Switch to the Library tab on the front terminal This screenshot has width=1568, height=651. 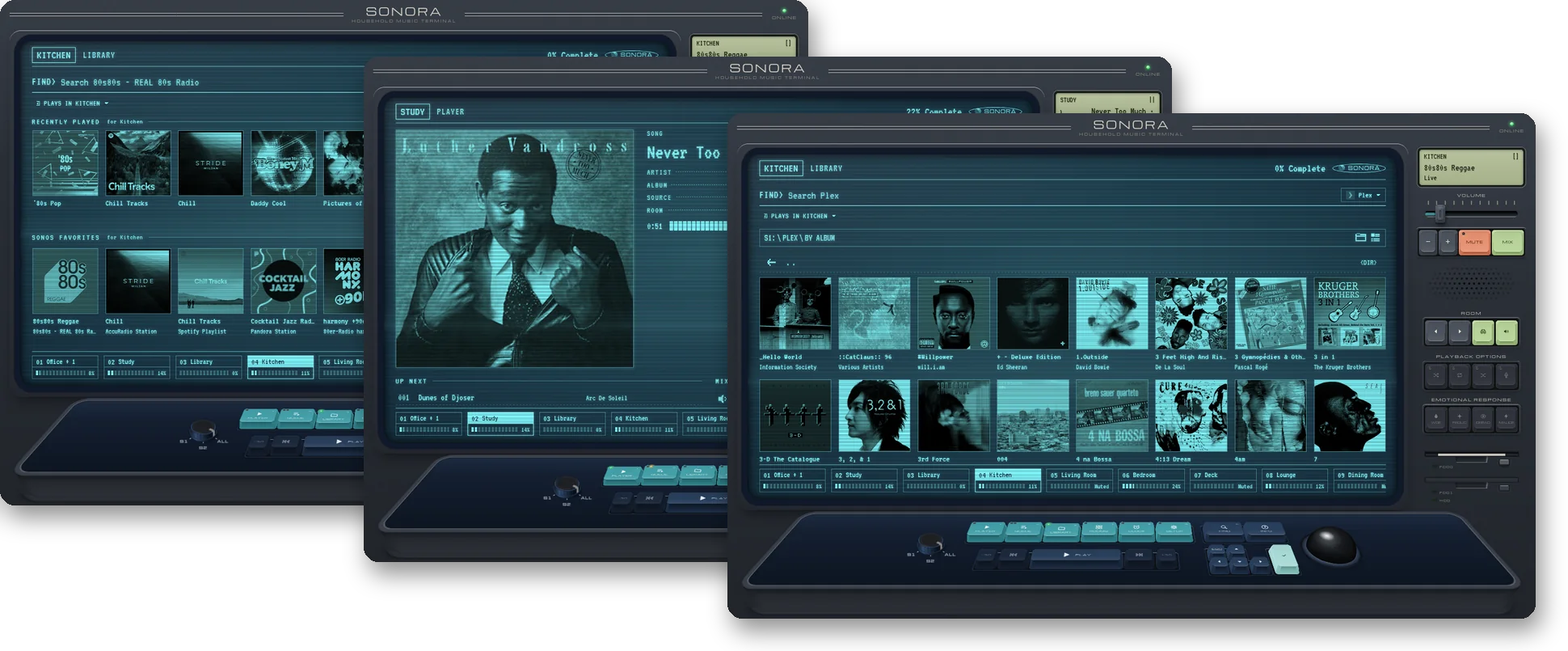pos(826,168)
